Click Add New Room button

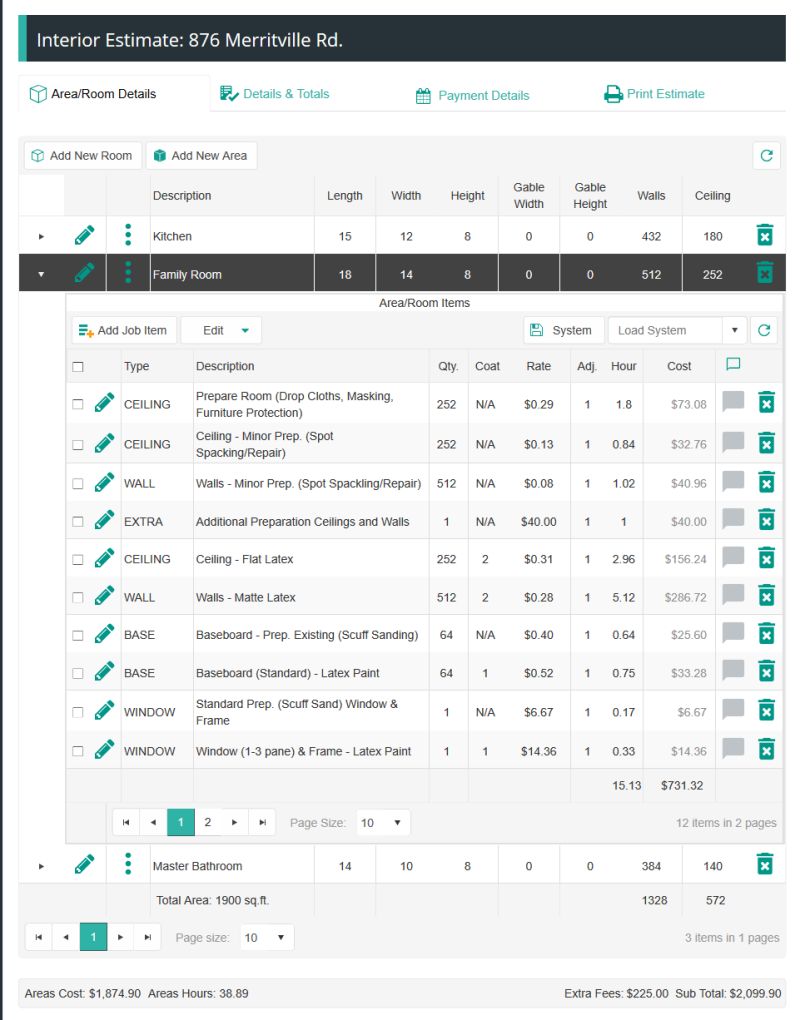(83, 155)
